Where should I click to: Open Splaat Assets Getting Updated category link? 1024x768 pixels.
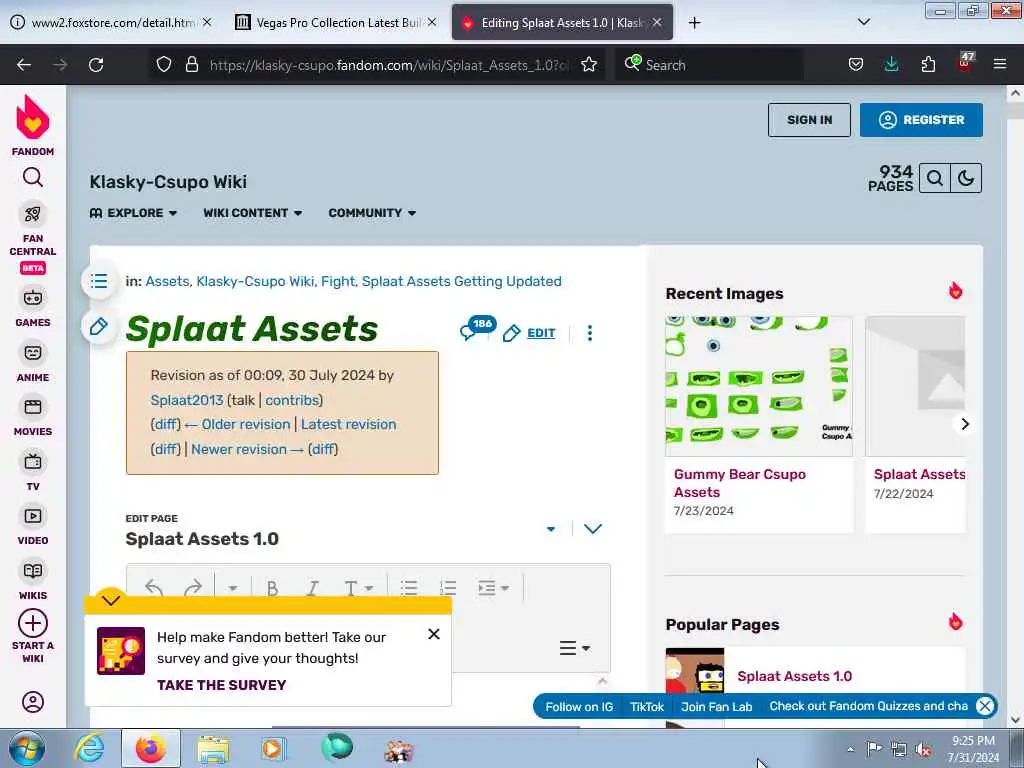(462, 281)
